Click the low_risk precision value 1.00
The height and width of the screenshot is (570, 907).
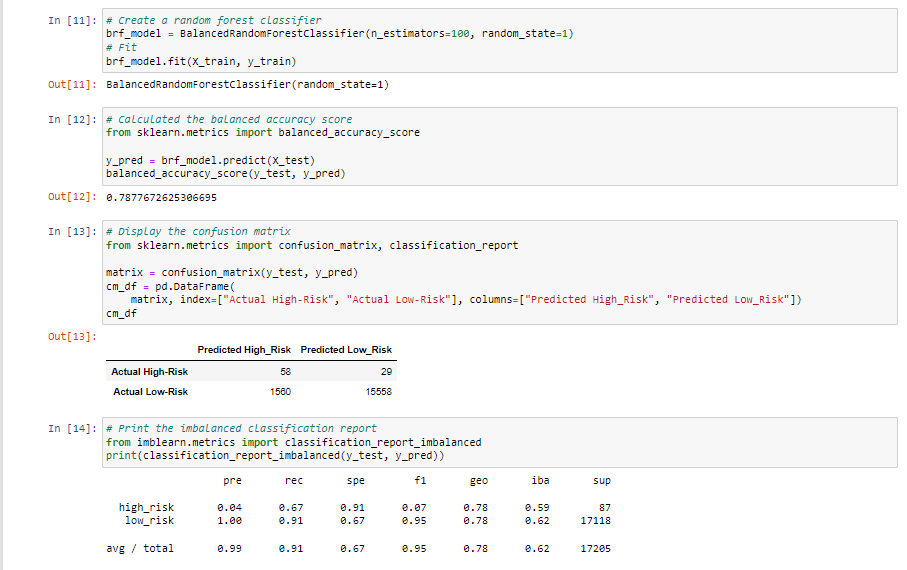point(230,521)
